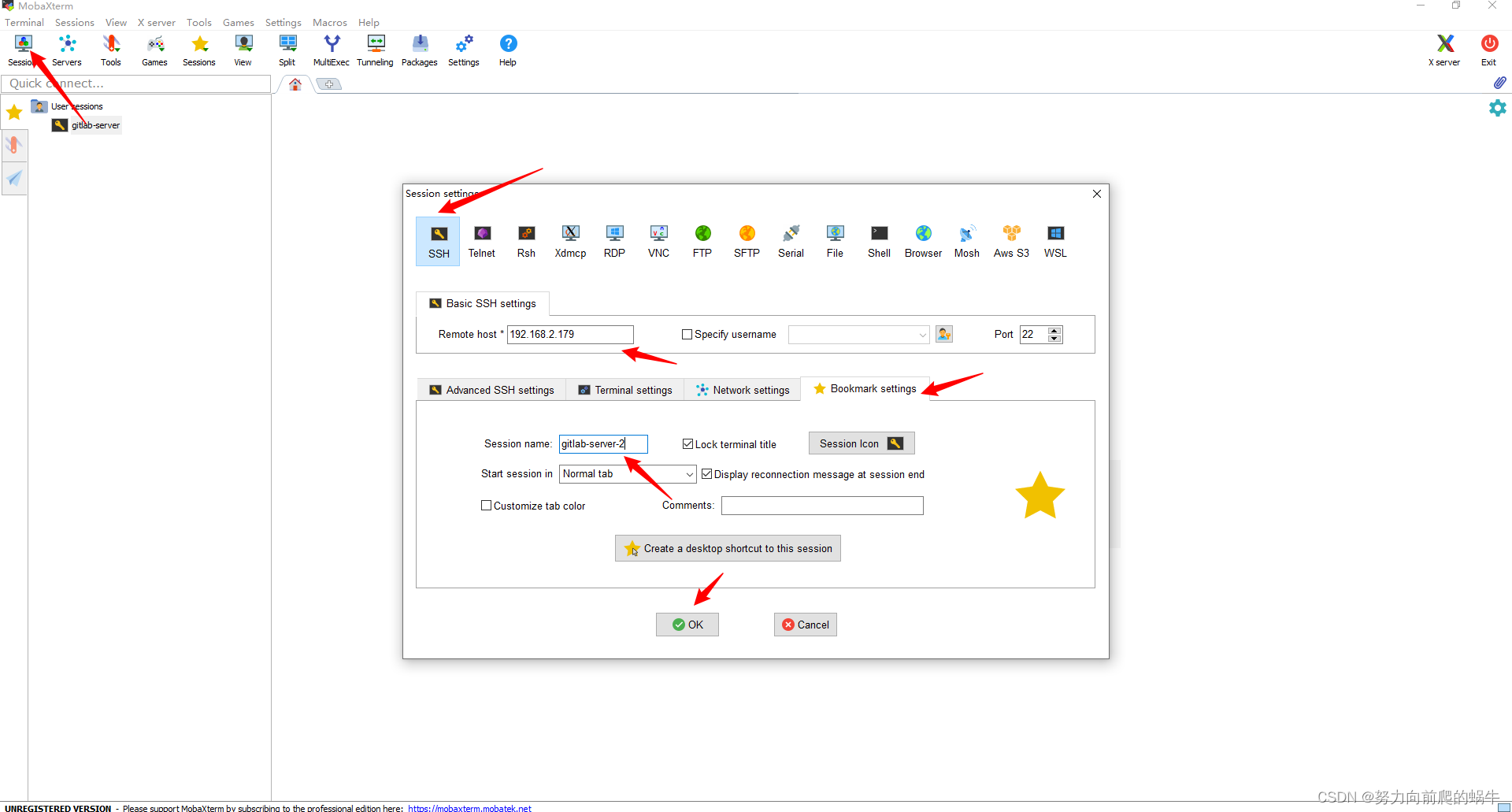Viewport: 1512px width, 812px height.
Task: Open the Tunneling toolbar tool
Action: (375, 50)
